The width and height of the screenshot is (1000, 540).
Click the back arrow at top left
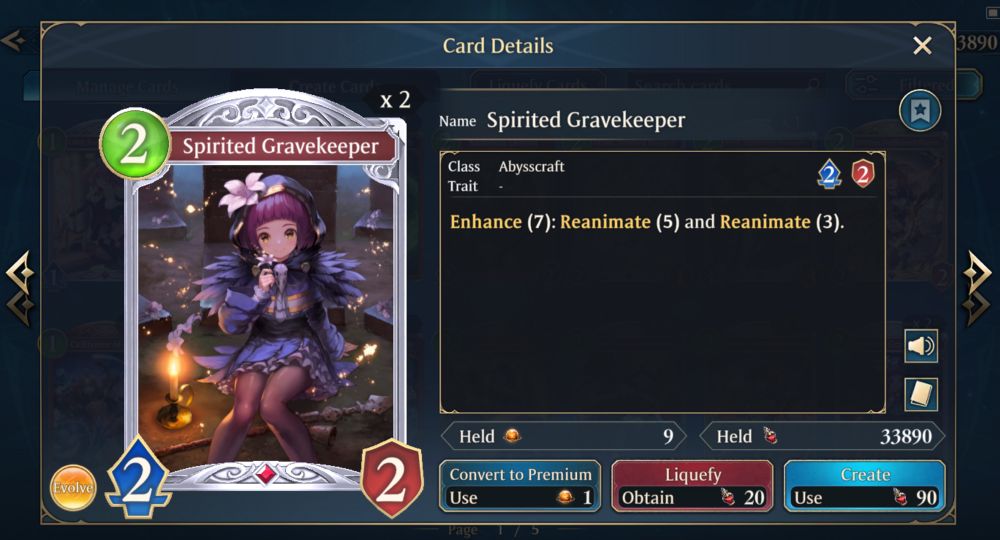[14, 41]
